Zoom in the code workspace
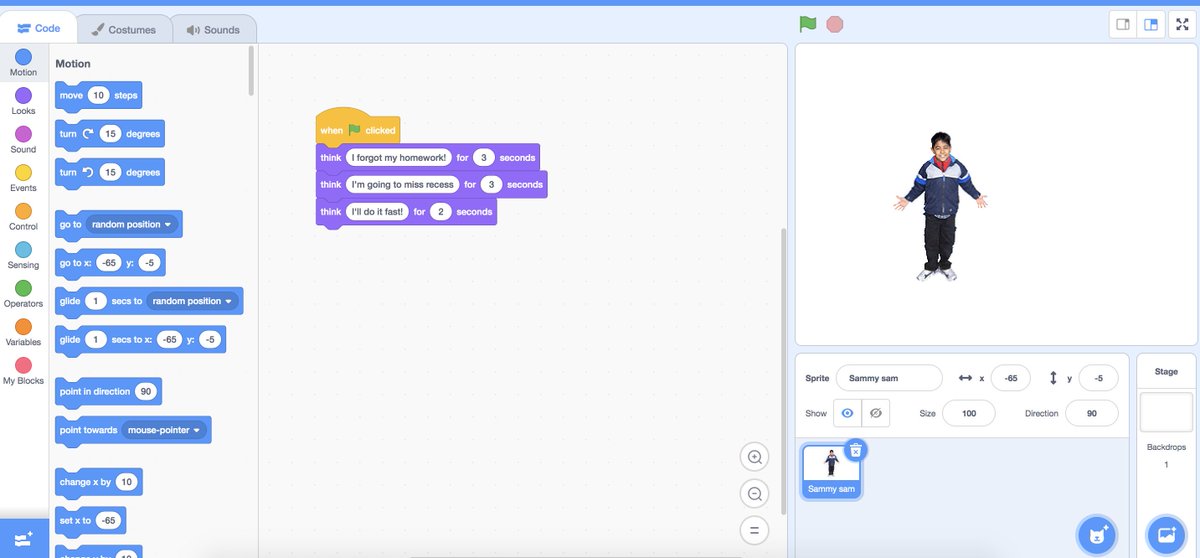The height and width of the screenshot is (558, 1200). (x=755, y=458)
